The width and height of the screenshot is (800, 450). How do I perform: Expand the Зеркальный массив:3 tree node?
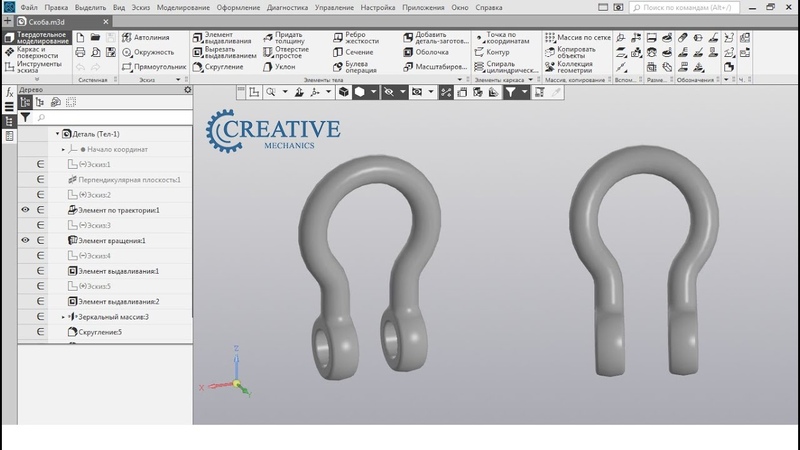click(63, 317)
